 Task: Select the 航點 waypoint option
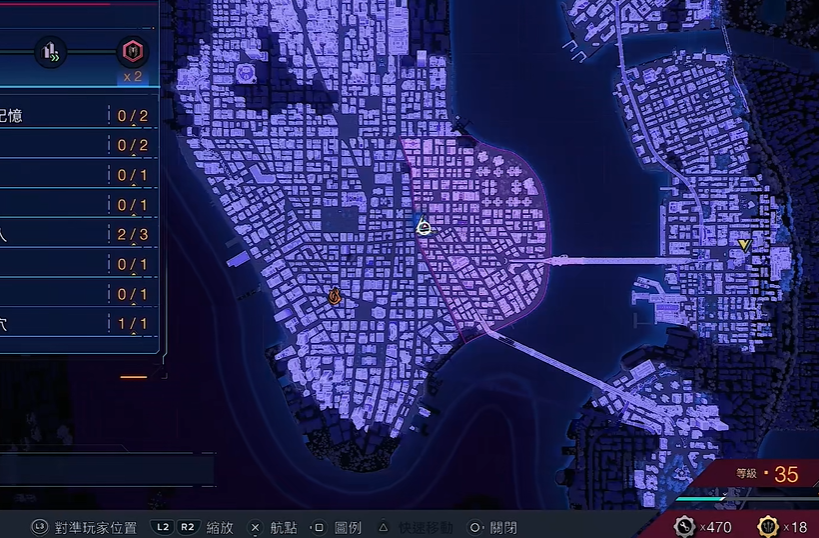pos(283,528)
